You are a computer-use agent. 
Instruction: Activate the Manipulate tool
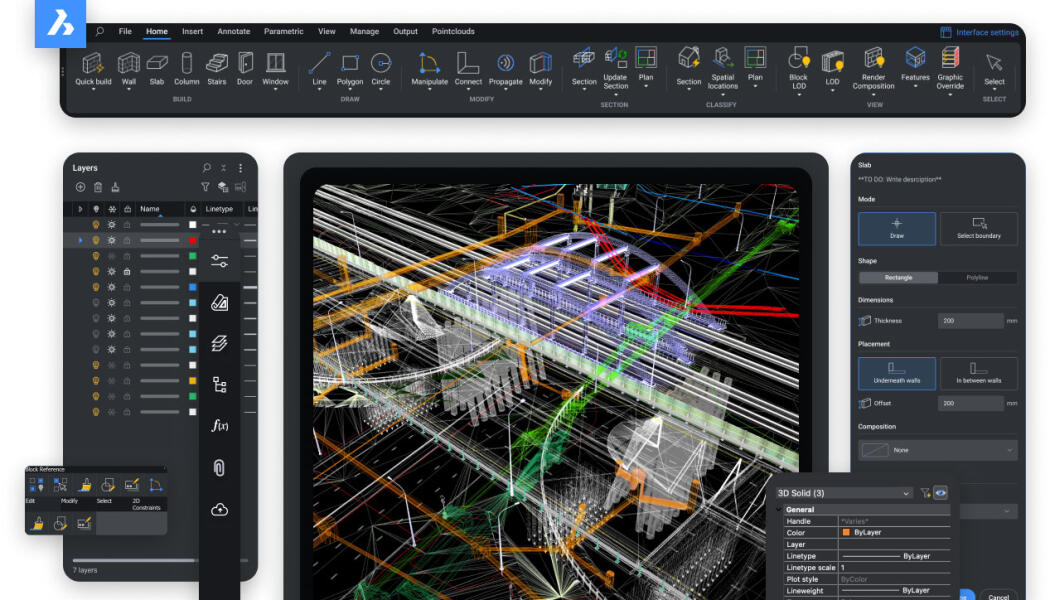pyautogui.click(x=429, y=69)
